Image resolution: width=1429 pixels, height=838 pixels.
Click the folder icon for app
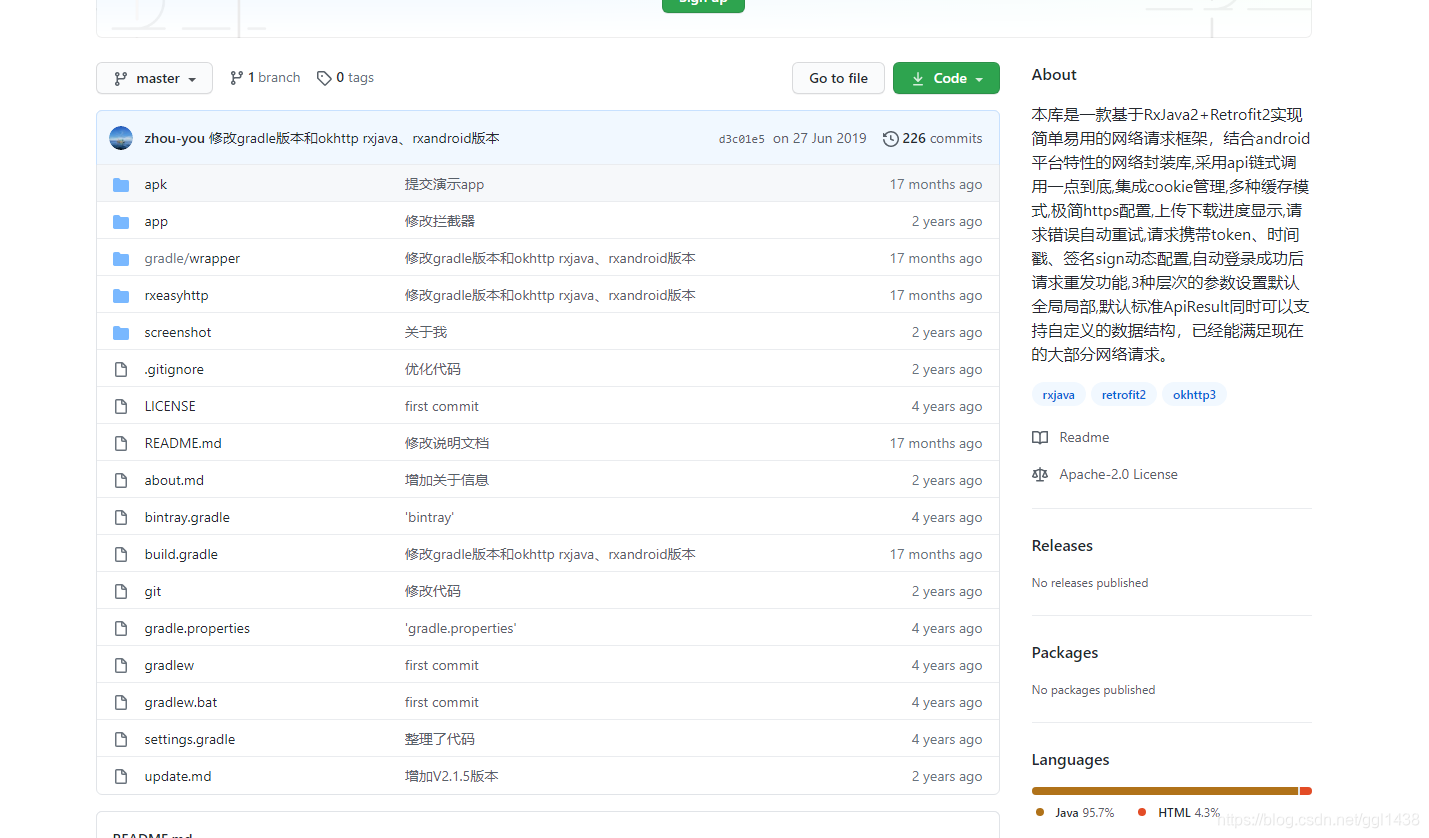point(121,221)
